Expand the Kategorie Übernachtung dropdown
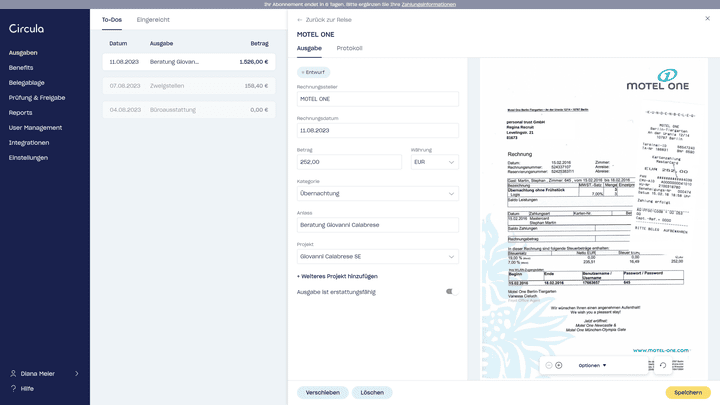Viewport: 720px width, 405px height. coord(377,194)
